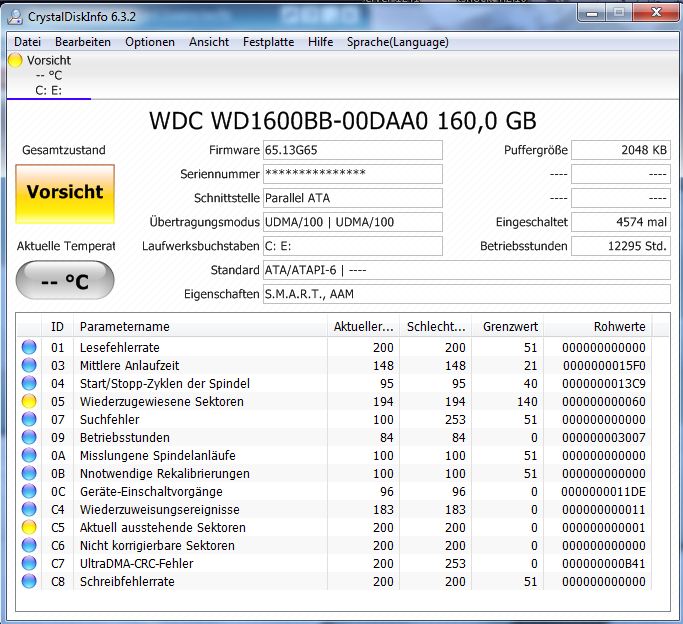This screenshot has height=624, width=683.
Task: Click the yellow Vorsicht health status button
Action: (x=65, y=194)
